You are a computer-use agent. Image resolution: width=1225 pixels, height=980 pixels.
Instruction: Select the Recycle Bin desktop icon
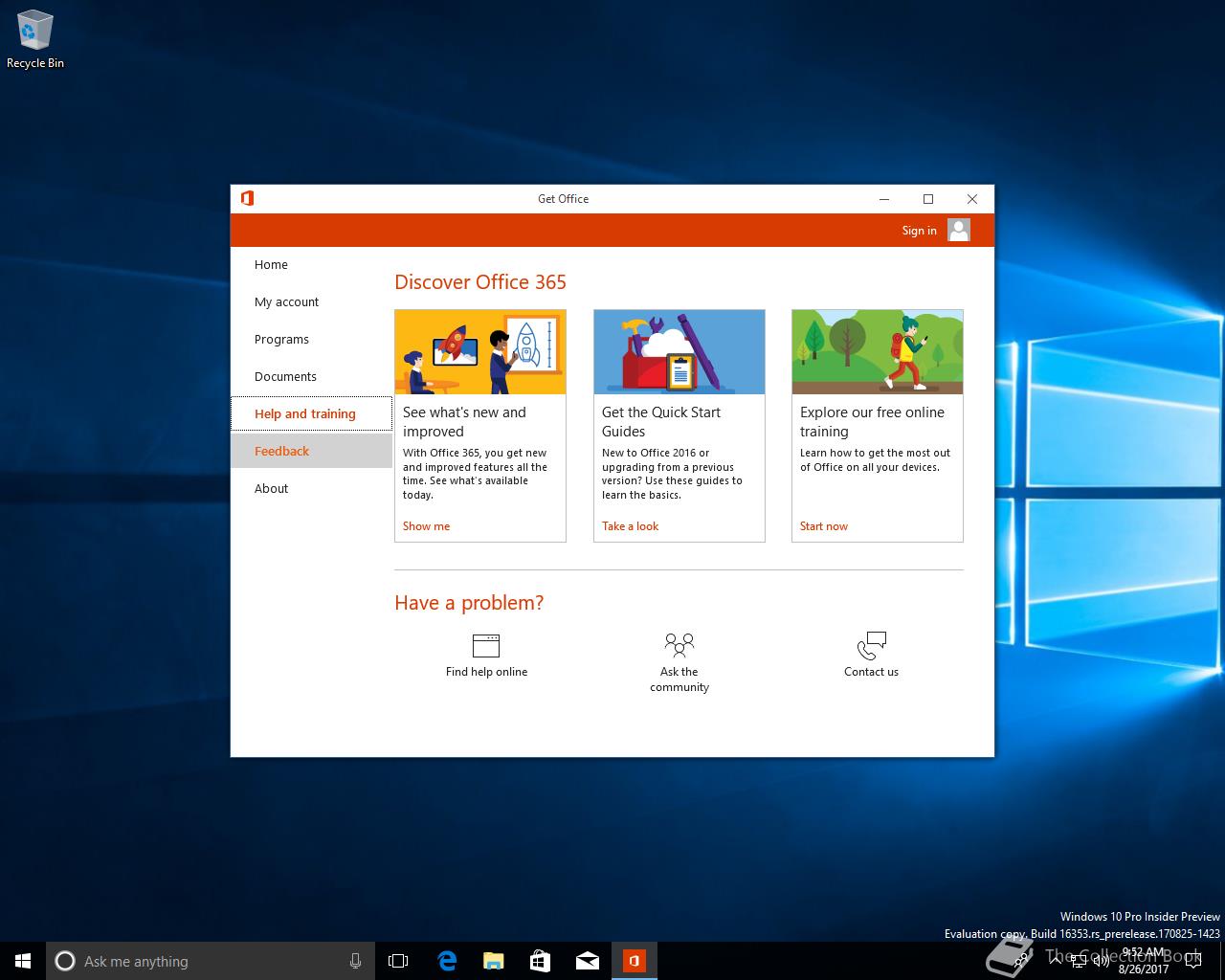pos(35,40)
